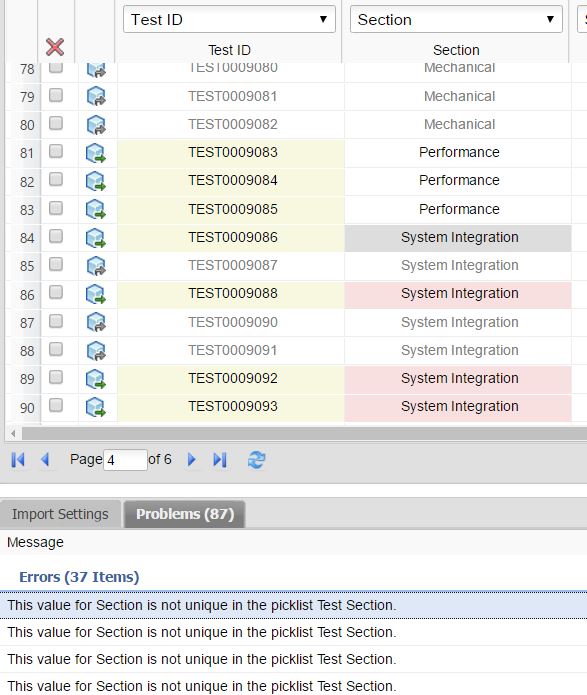Click the pink System Integration cell in row 90
The image size is (587, 695).
pyautogui.click(x=458, y=407)
